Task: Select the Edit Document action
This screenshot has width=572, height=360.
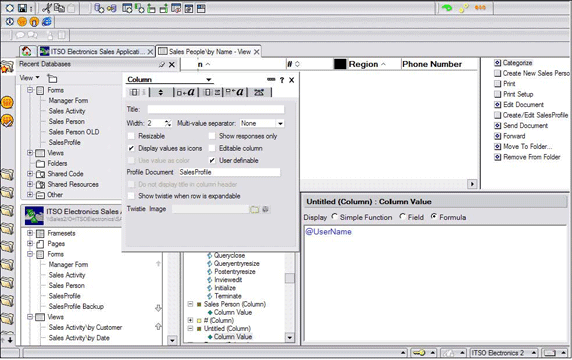Action: [x=523, y=105]
